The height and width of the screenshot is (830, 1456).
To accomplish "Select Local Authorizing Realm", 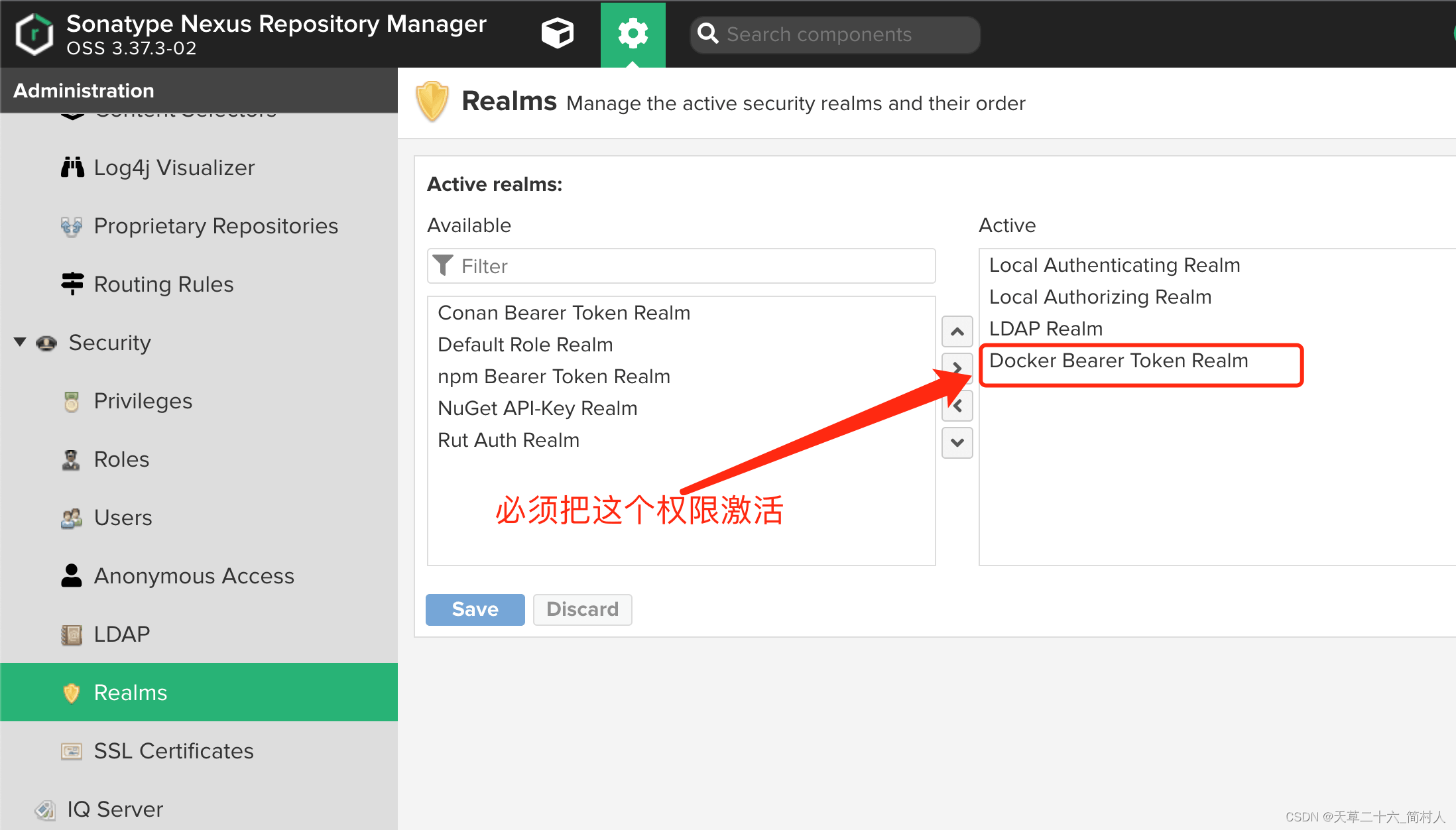I will 1100,297.
